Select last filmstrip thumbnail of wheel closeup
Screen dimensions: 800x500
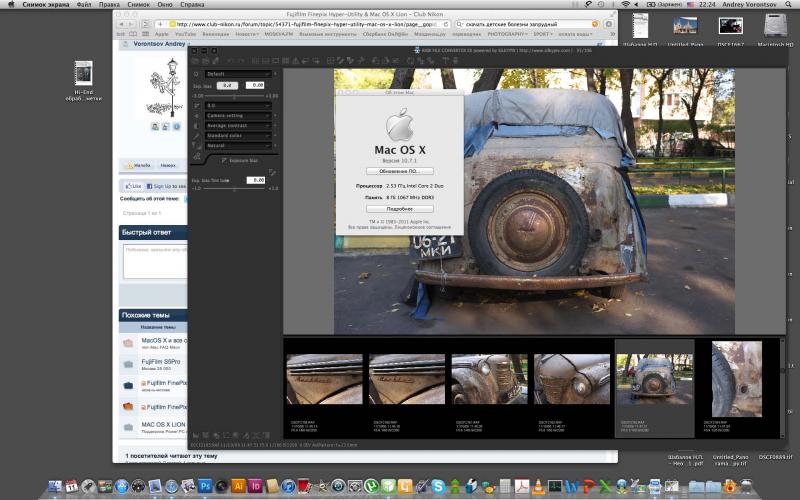click(737, 379)
